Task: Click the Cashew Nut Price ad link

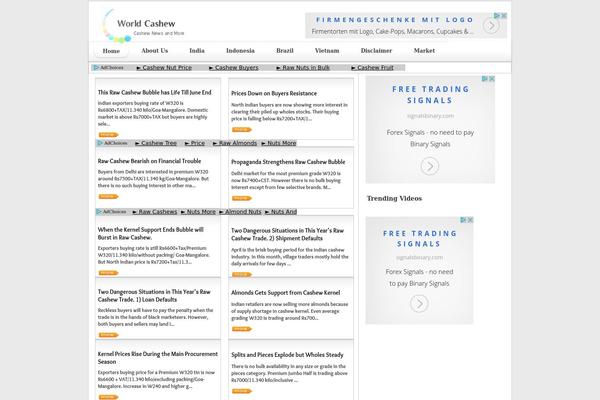Action: [x=164, y=68]
